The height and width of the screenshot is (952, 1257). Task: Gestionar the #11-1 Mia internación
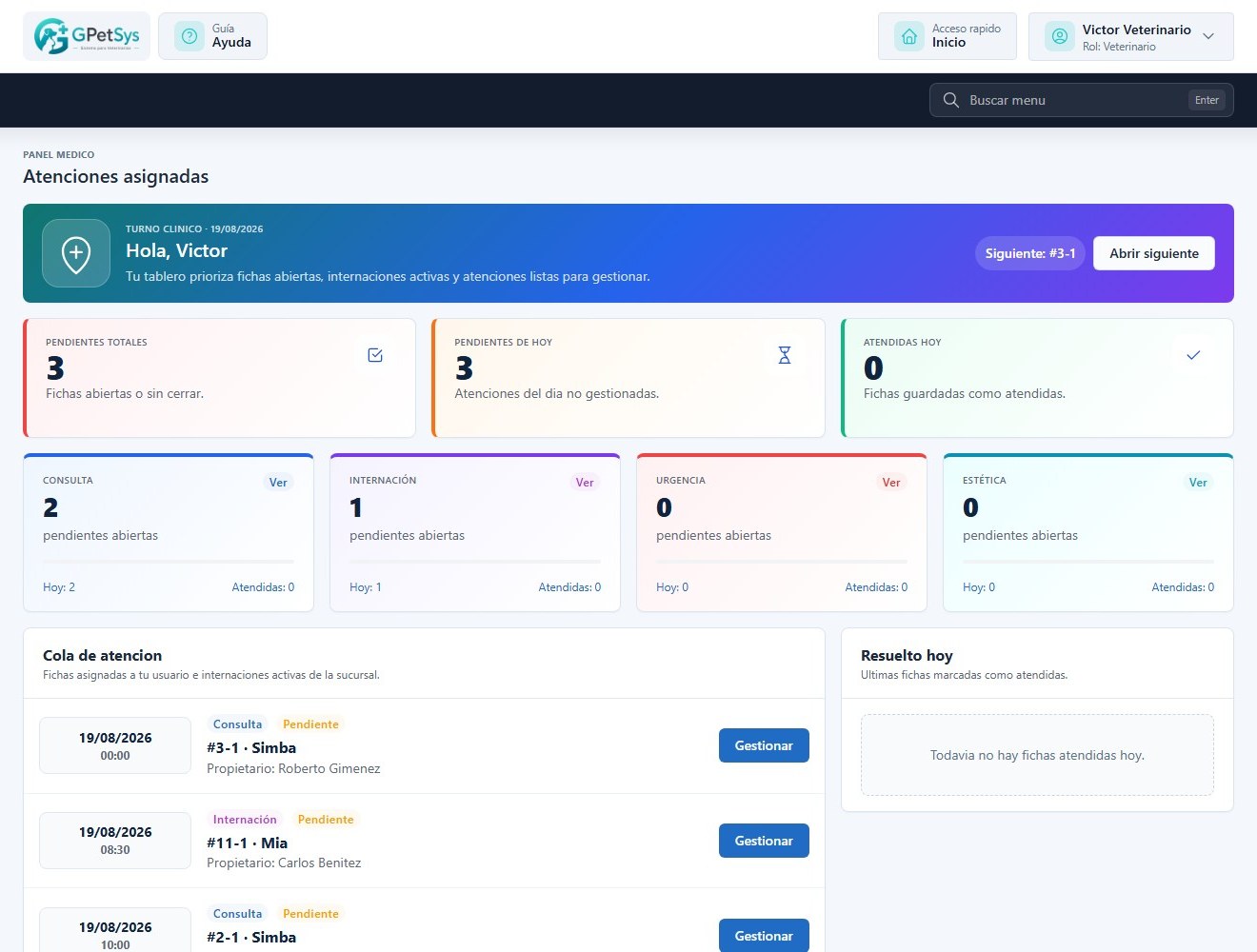click(764, 841)
